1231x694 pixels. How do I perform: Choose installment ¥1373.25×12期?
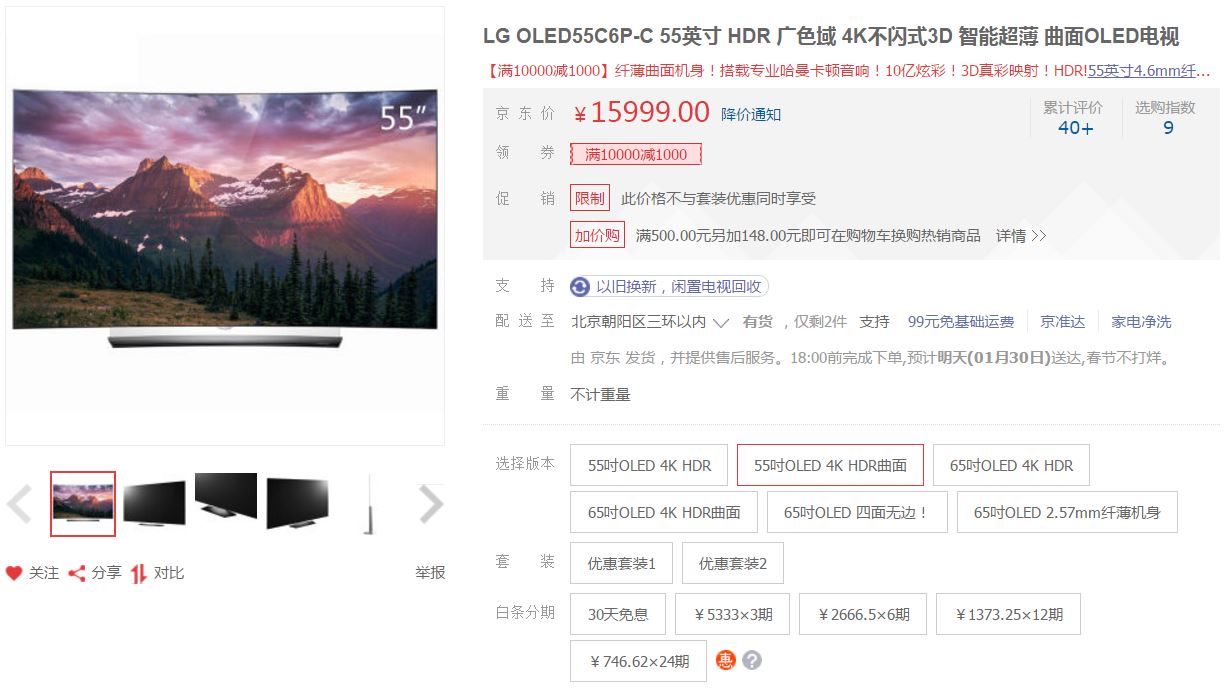click(1008, 614)
